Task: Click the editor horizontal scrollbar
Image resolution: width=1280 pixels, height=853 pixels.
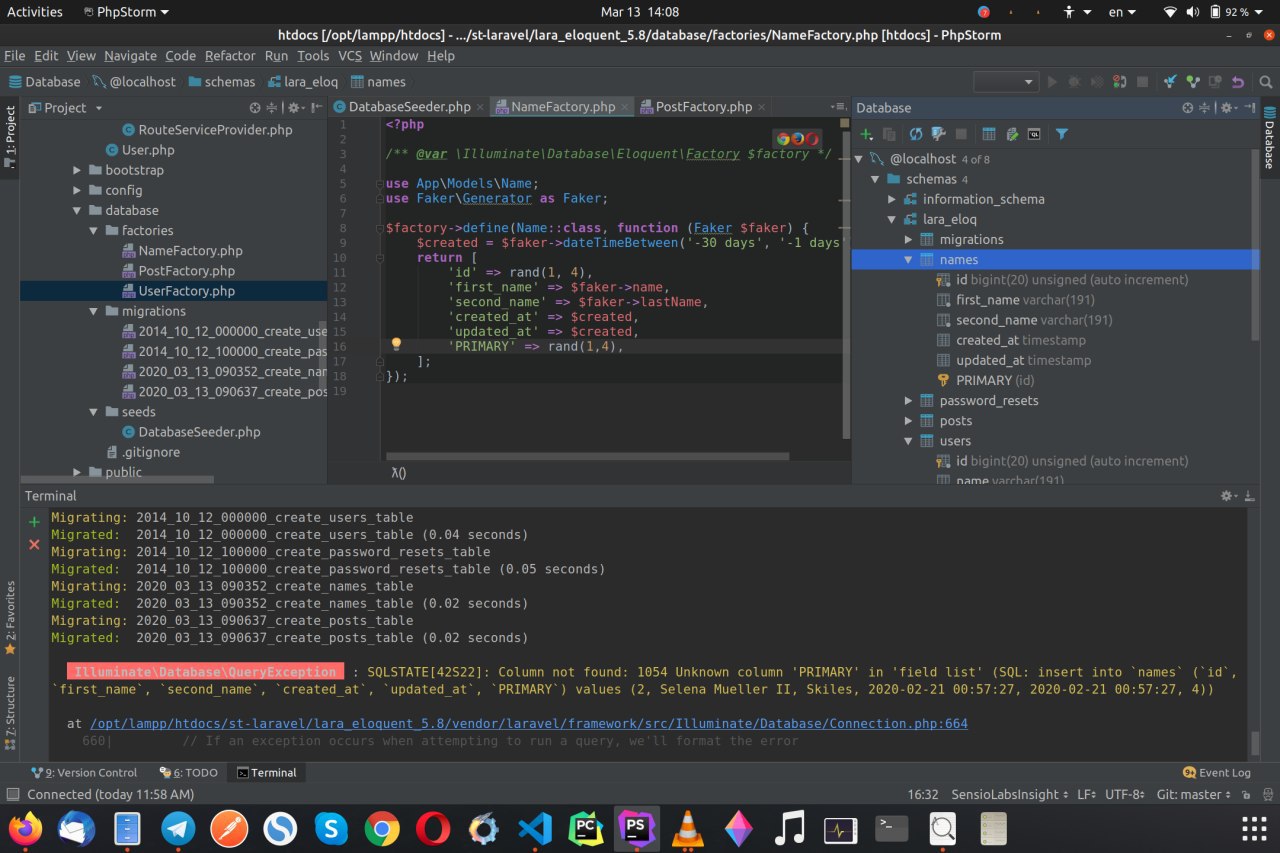Action: [x=588, y=456]
